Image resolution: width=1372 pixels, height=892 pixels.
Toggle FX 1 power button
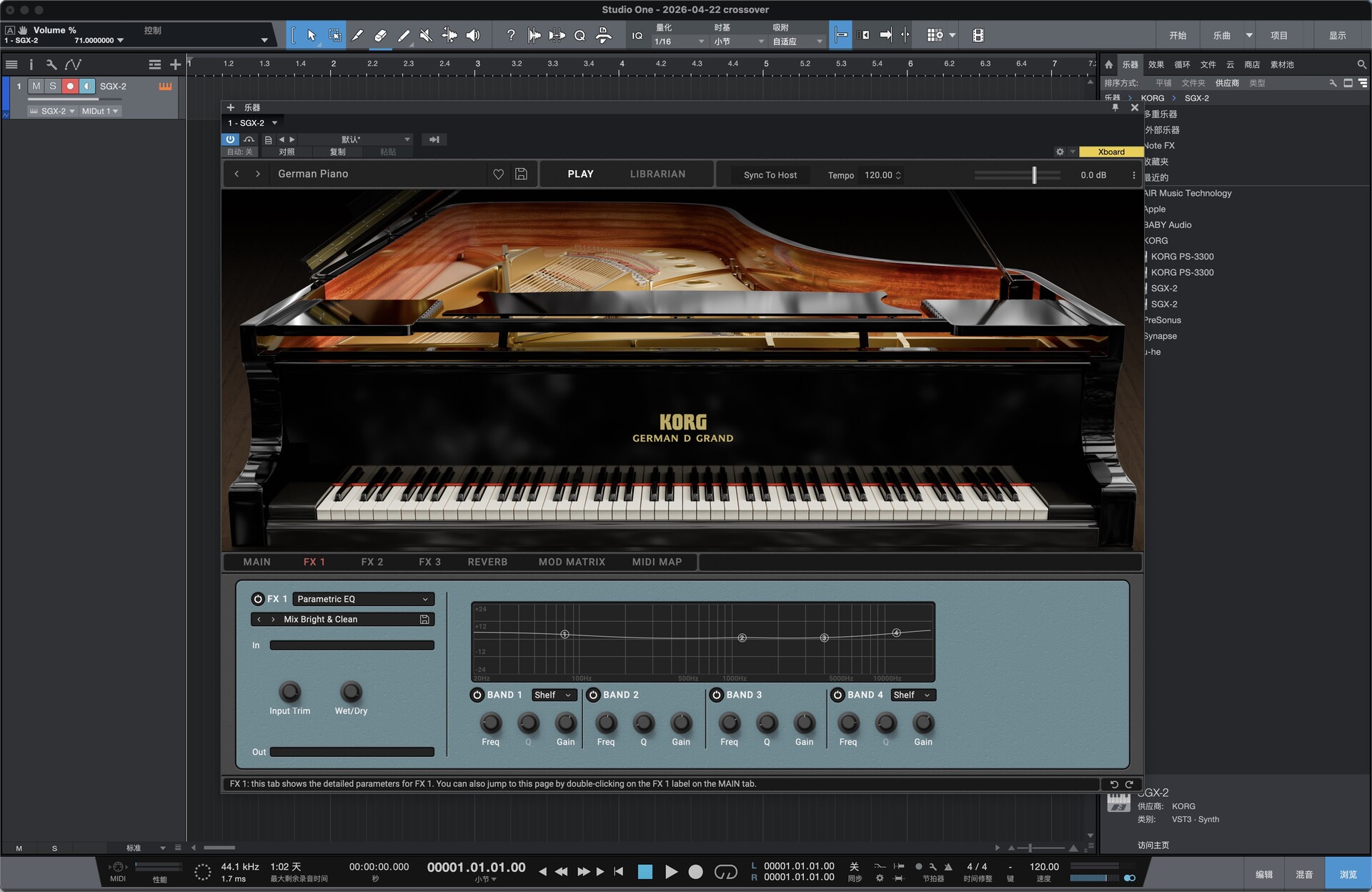pyautogui.click(x=258, y=599)
